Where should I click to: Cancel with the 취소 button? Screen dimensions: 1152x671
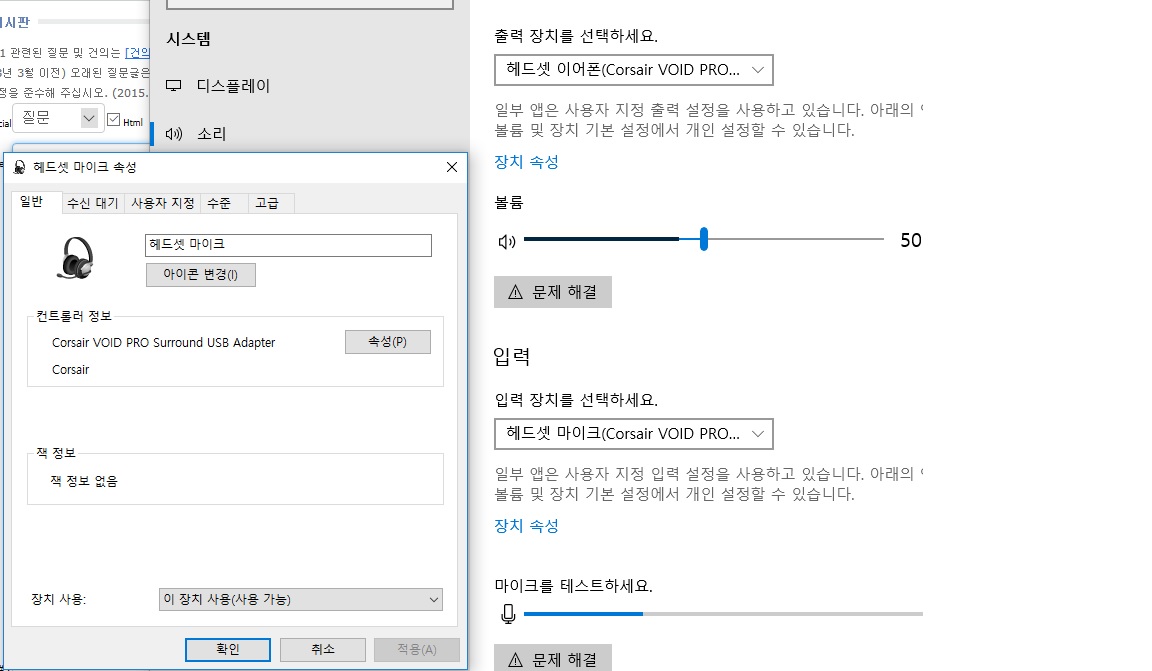[323, 650]
